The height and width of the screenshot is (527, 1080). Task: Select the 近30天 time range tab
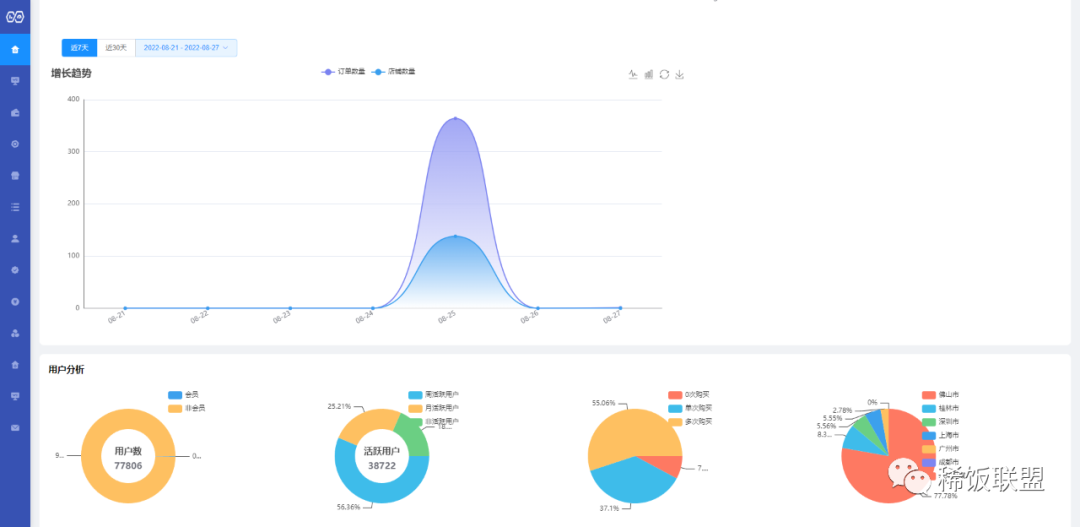click(116, 48)
